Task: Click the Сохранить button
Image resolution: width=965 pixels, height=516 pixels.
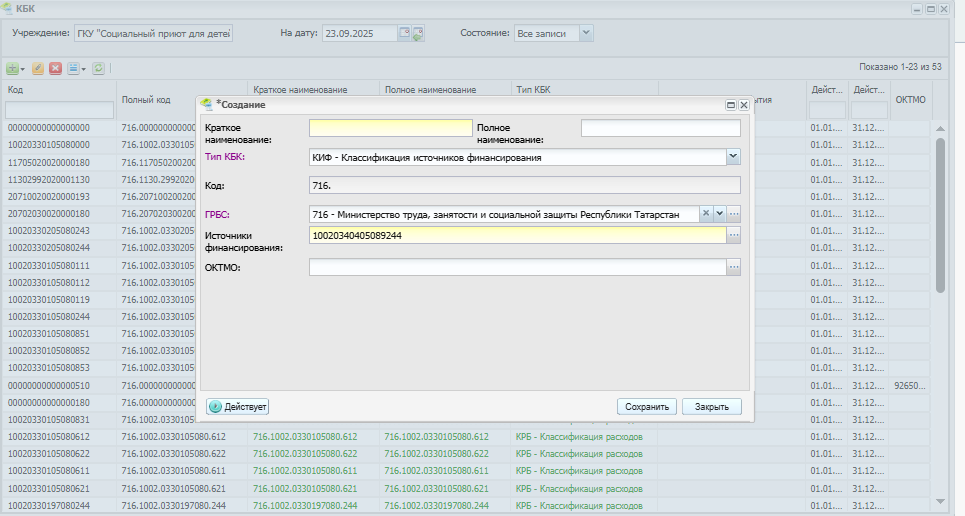Action: 647,407
